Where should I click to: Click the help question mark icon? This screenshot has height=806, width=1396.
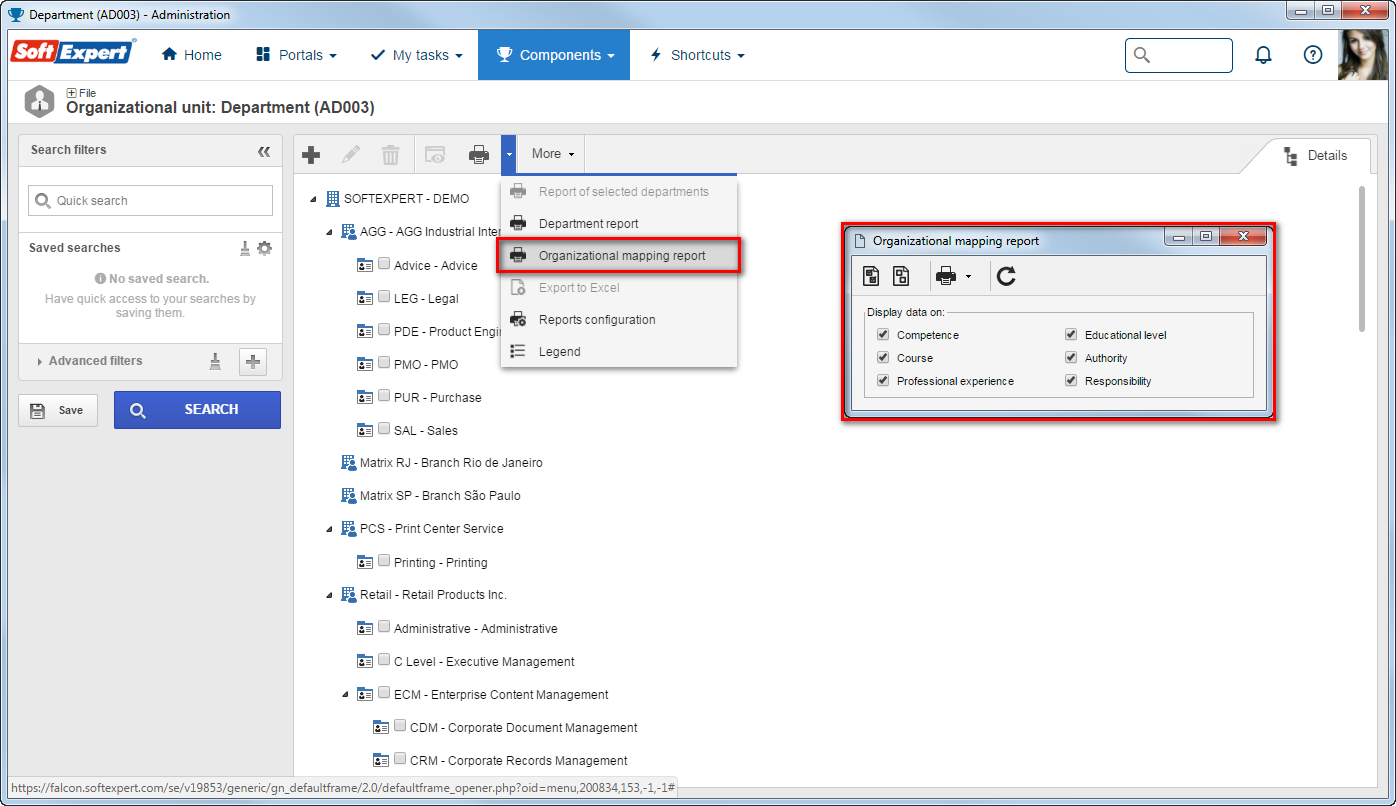point(1313,55)
